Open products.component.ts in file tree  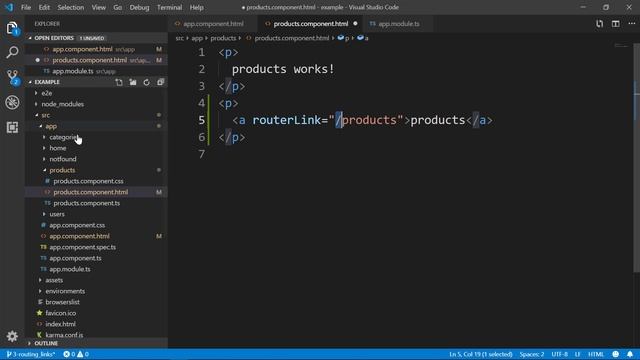click(x=87, y=203)
